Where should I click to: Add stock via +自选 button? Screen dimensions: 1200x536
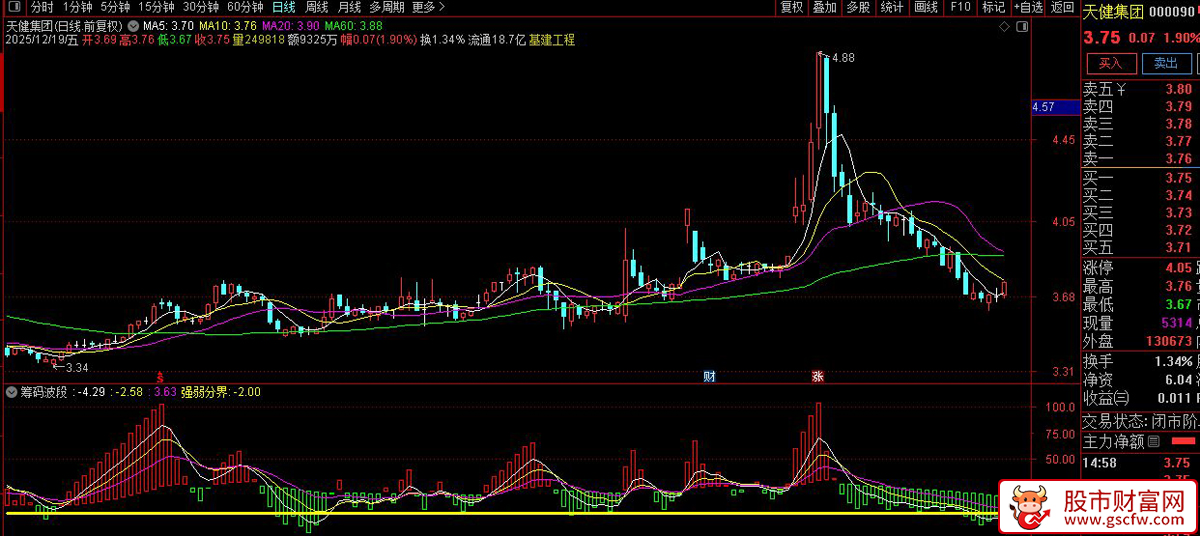click(x=1028, y=7)
